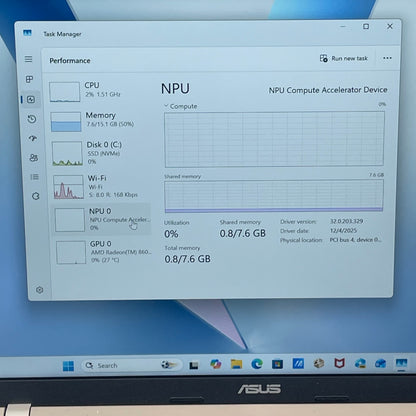This screenshot has width=416, height=416.
Task: Click the Task Manager taskbar icon
Action: point(401,363)
